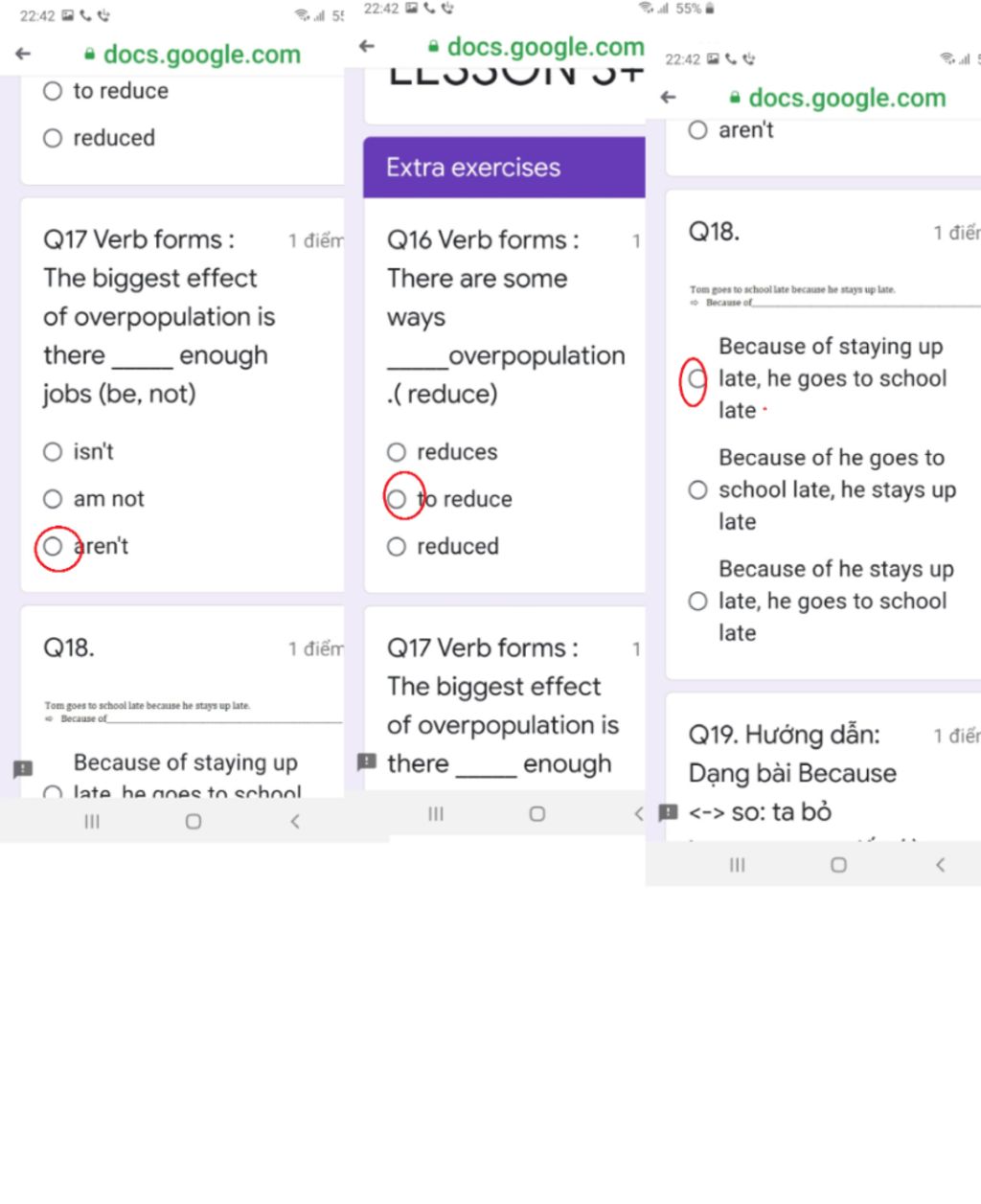
Task: Select the "am not" radio option
Action: coord(53,498)
